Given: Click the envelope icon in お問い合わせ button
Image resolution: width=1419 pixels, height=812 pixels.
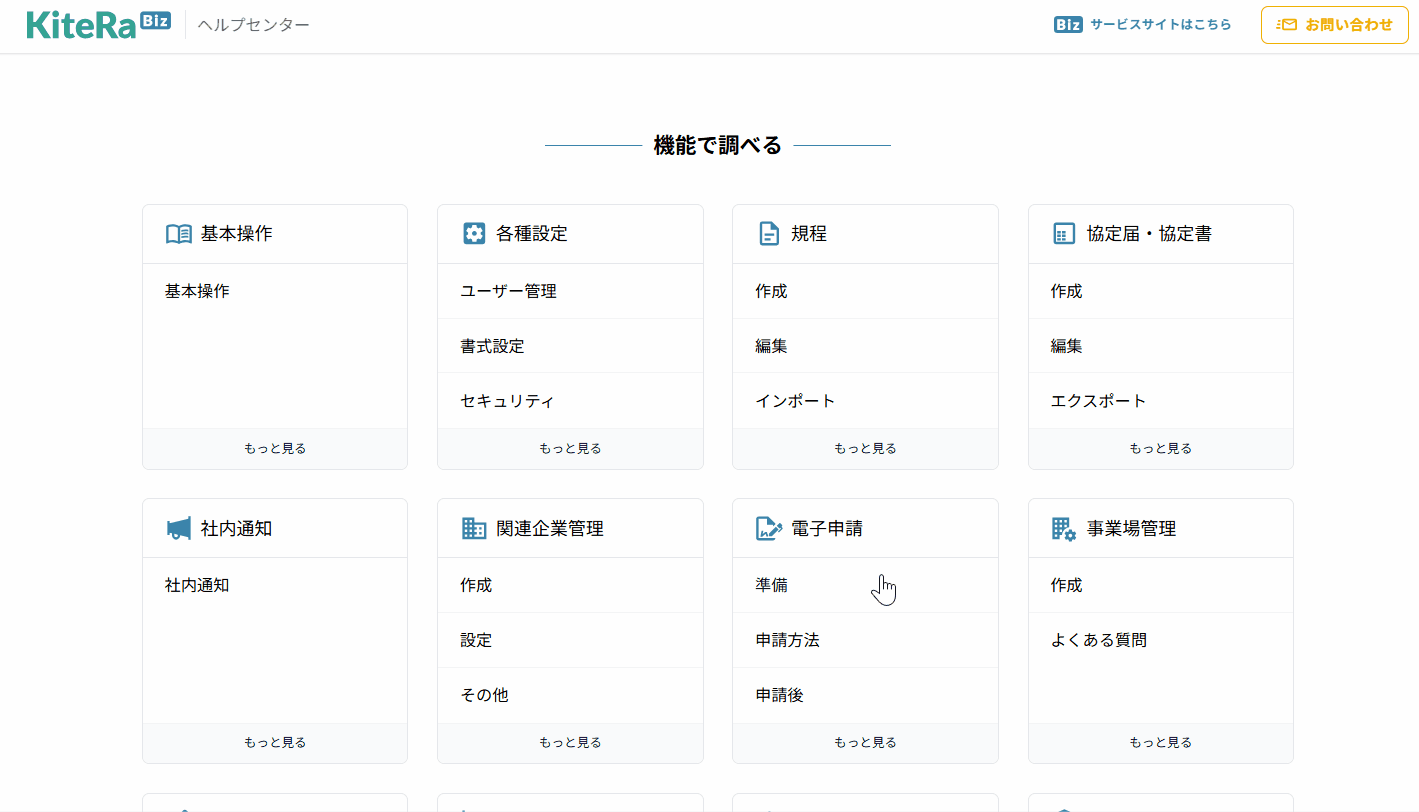Looking at the screenshot, I should pos(1287,25).
